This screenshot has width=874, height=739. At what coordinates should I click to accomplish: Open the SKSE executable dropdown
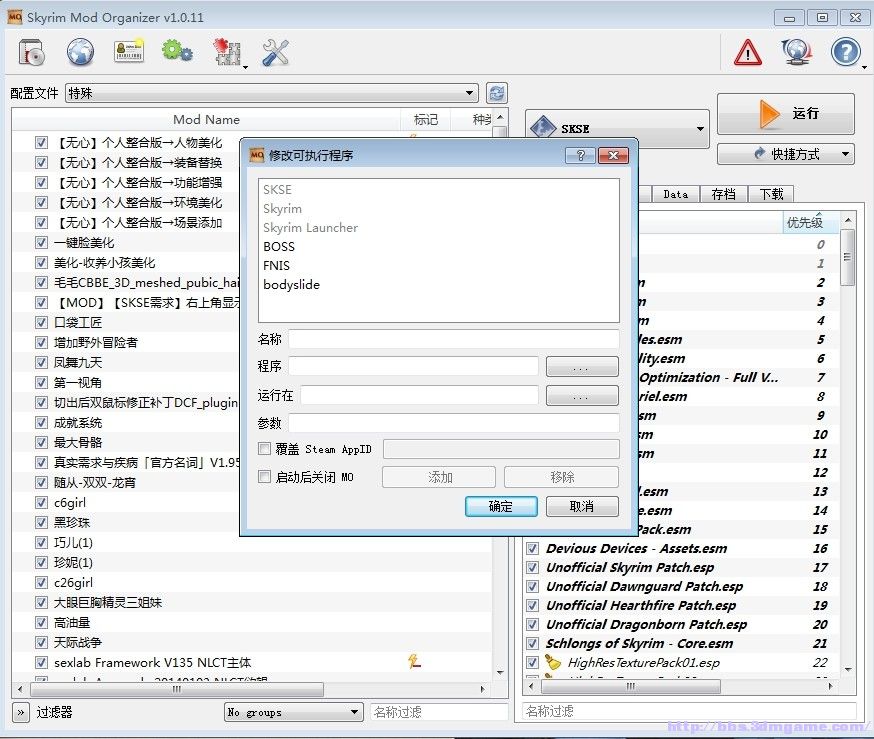(x=618, y=129)
